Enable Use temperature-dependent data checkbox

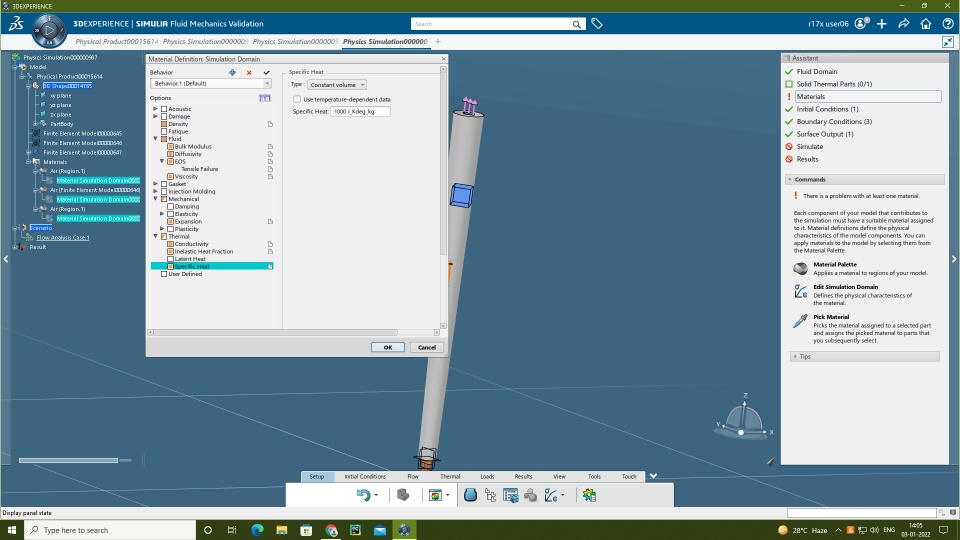tap(297, 99)
